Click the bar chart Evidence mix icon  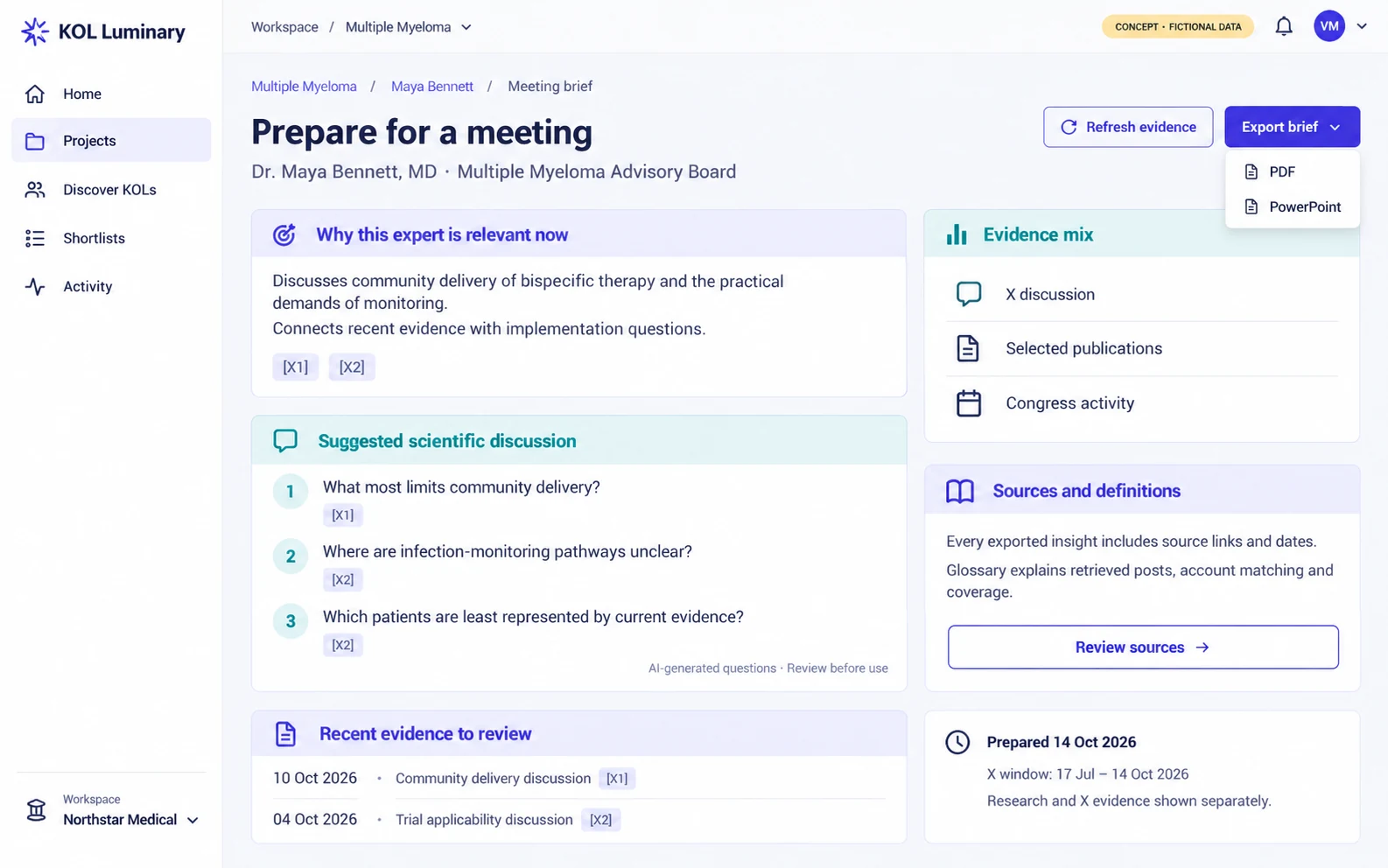point(957,234)
